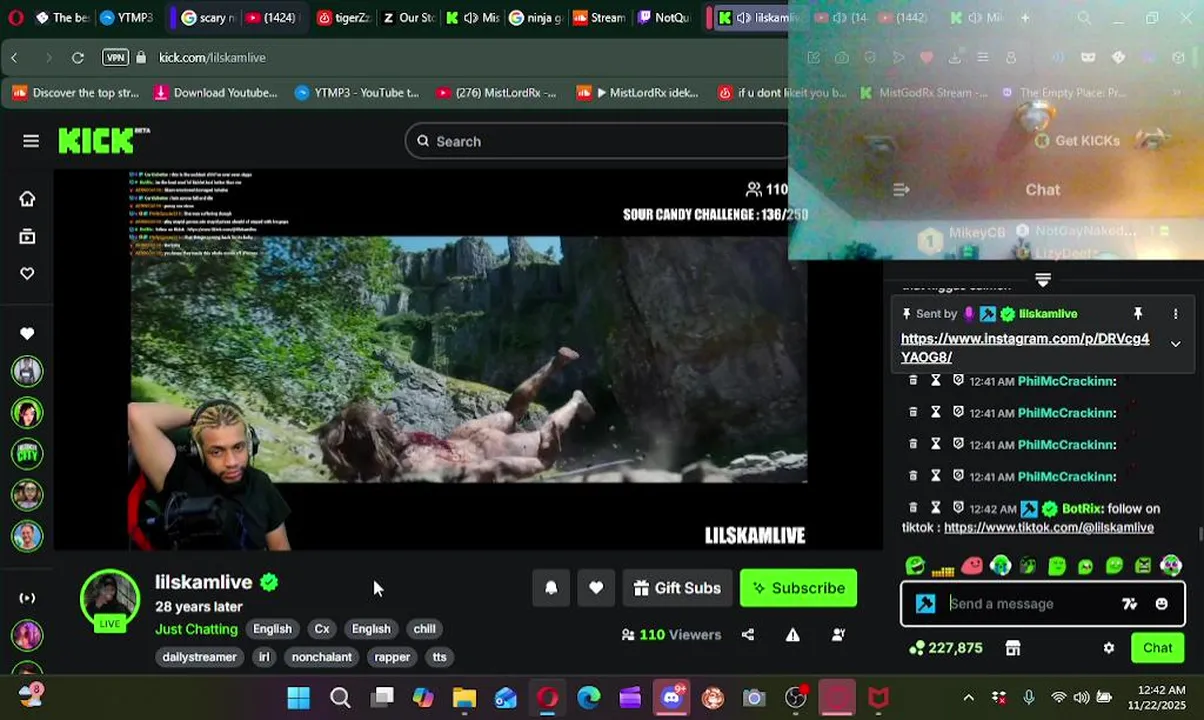Click moderator badge icon in chat input
This screenshot has height=720, width=1204.
coord(926,604)
